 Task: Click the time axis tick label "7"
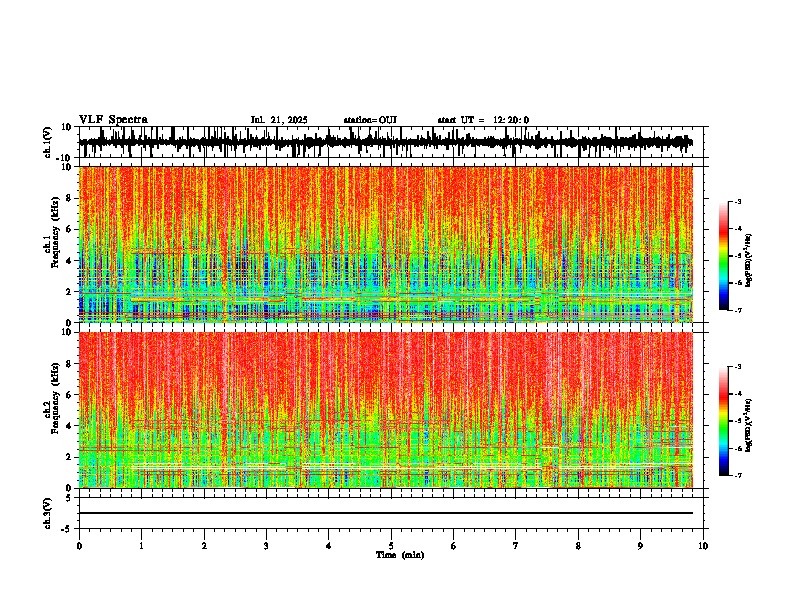point(516,546)
